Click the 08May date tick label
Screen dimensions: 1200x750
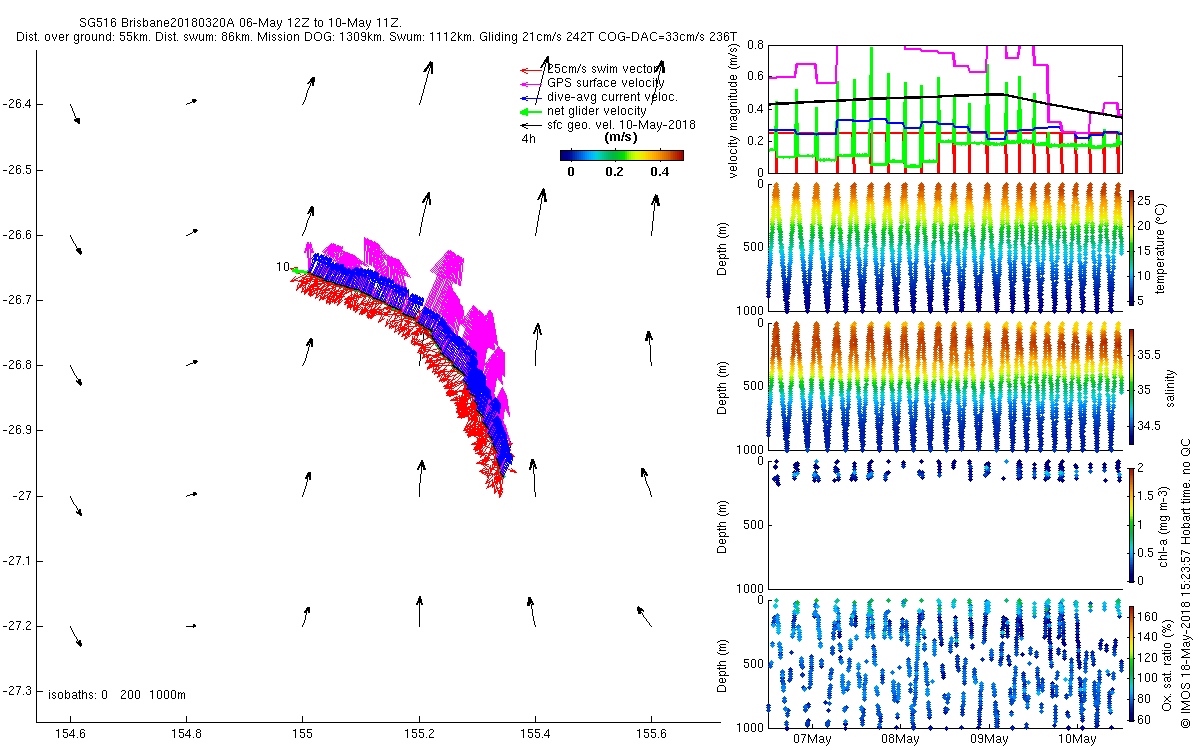click(x=899, y=739)
